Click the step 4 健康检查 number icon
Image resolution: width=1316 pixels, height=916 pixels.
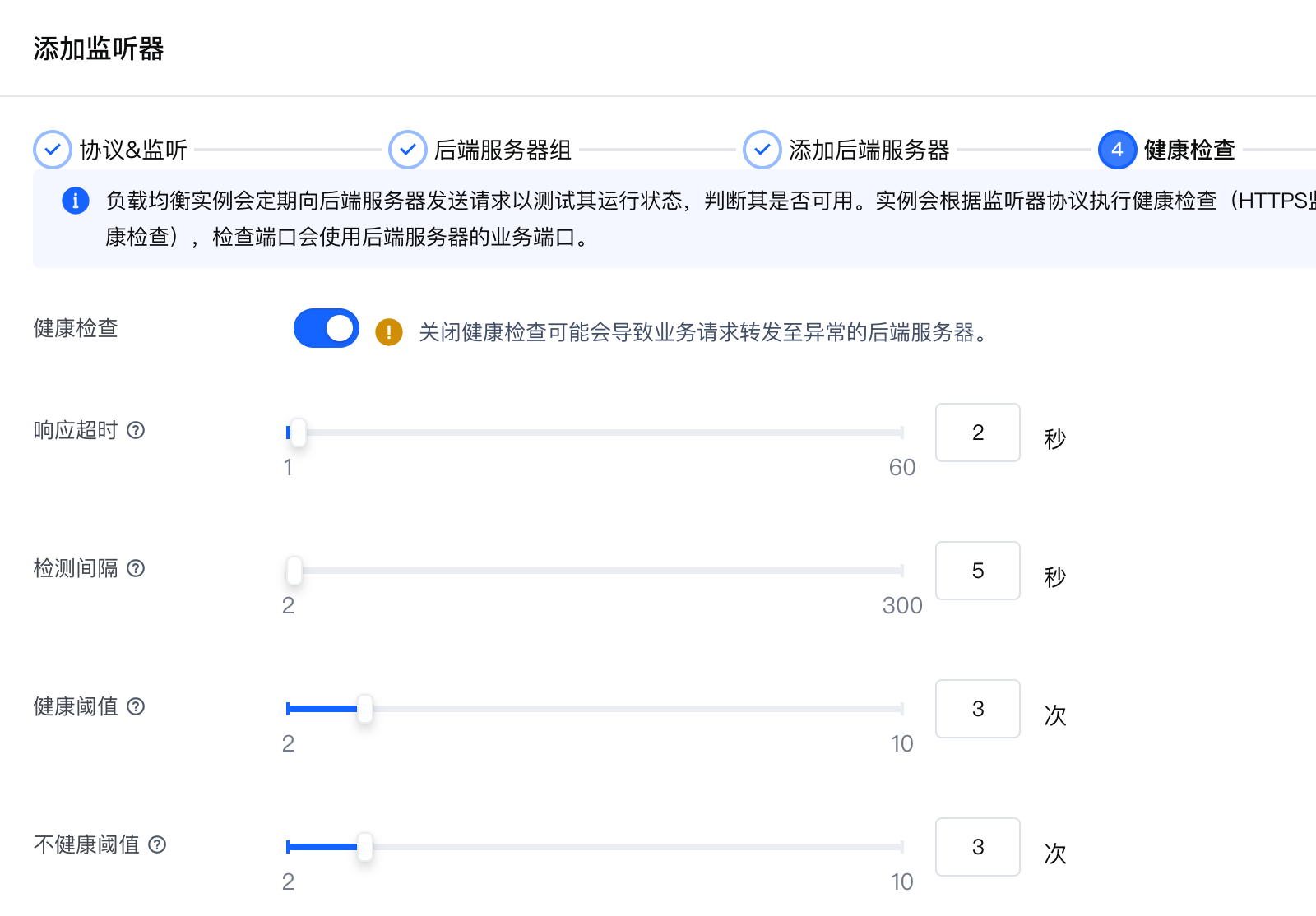pos(1117,150)
